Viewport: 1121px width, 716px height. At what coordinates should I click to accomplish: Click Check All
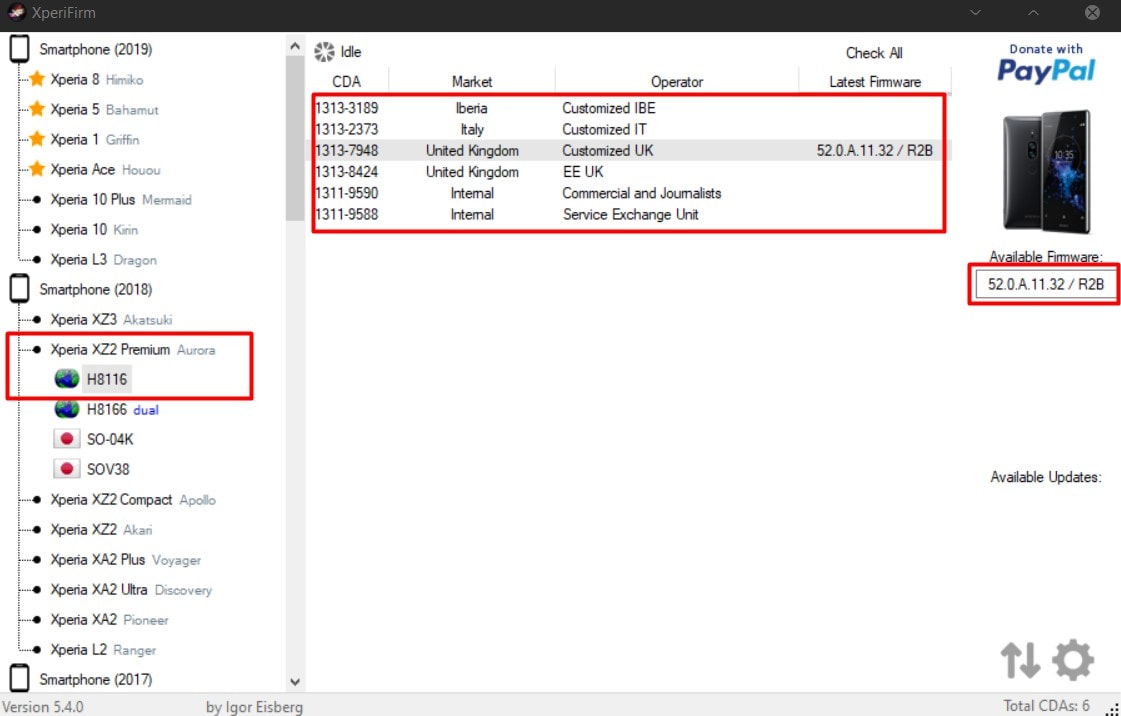coord(874,53)
